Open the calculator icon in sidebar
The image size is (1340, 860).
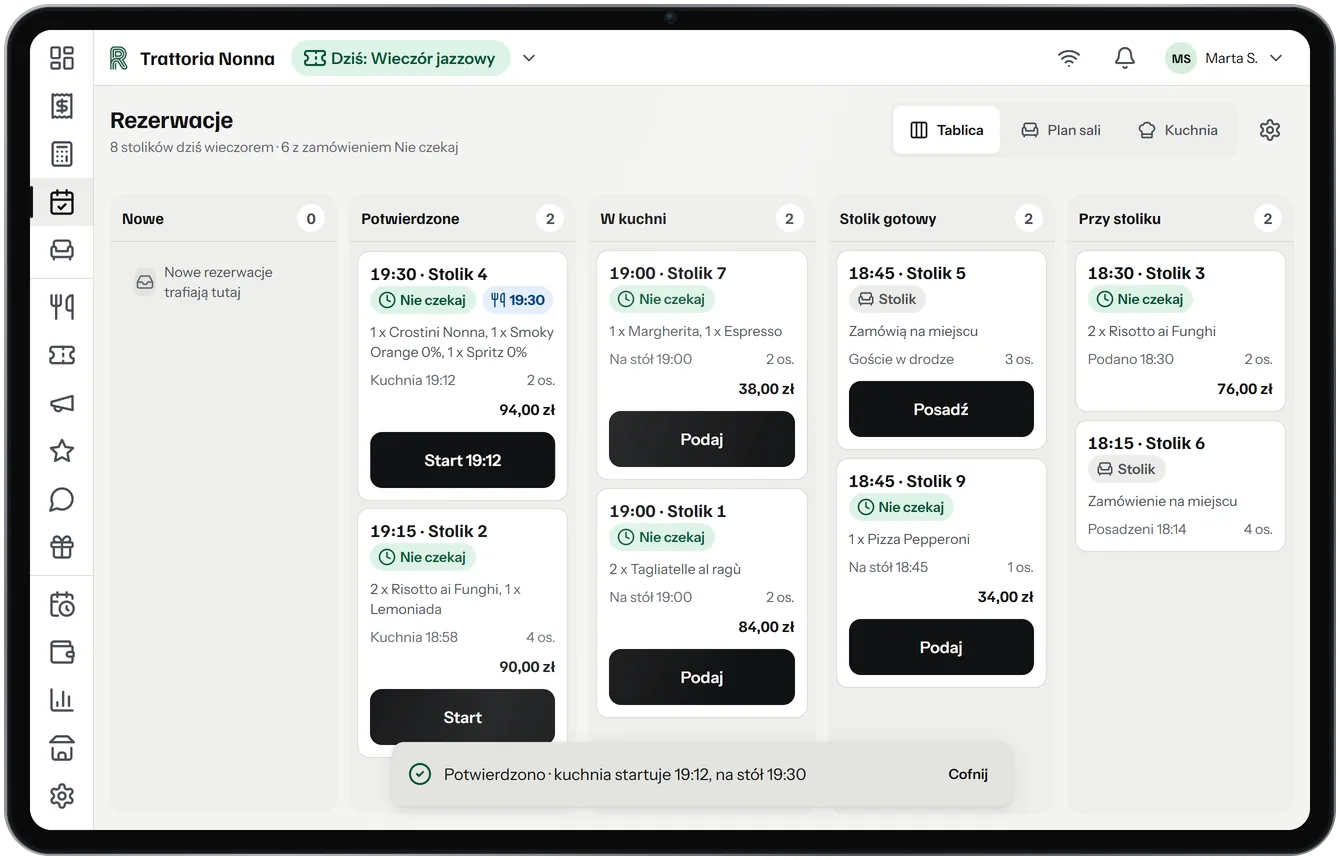(x=62, y=154)
